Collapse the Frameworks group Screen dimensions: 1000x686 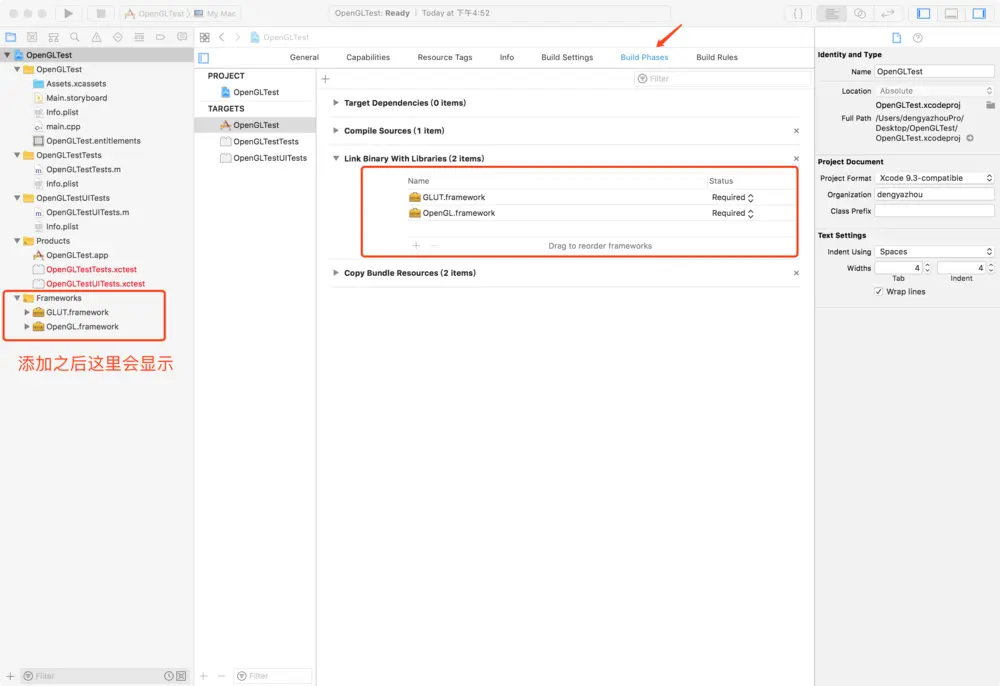17,298
